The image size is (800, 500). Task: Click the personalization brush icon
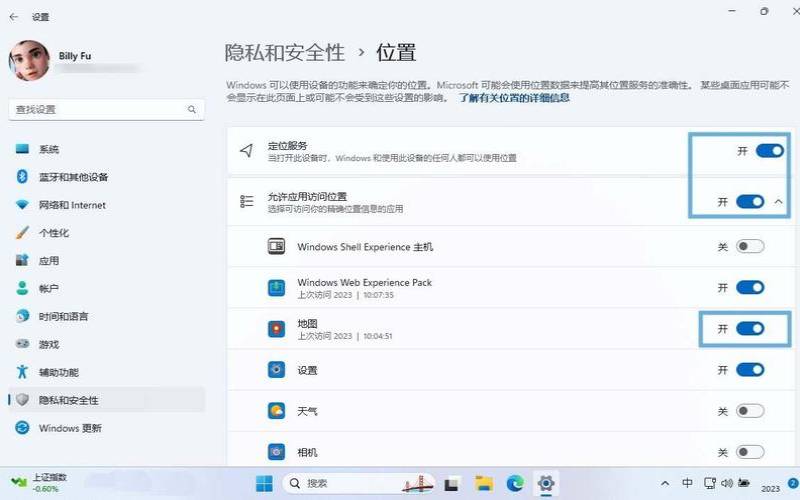coord(22,233)
